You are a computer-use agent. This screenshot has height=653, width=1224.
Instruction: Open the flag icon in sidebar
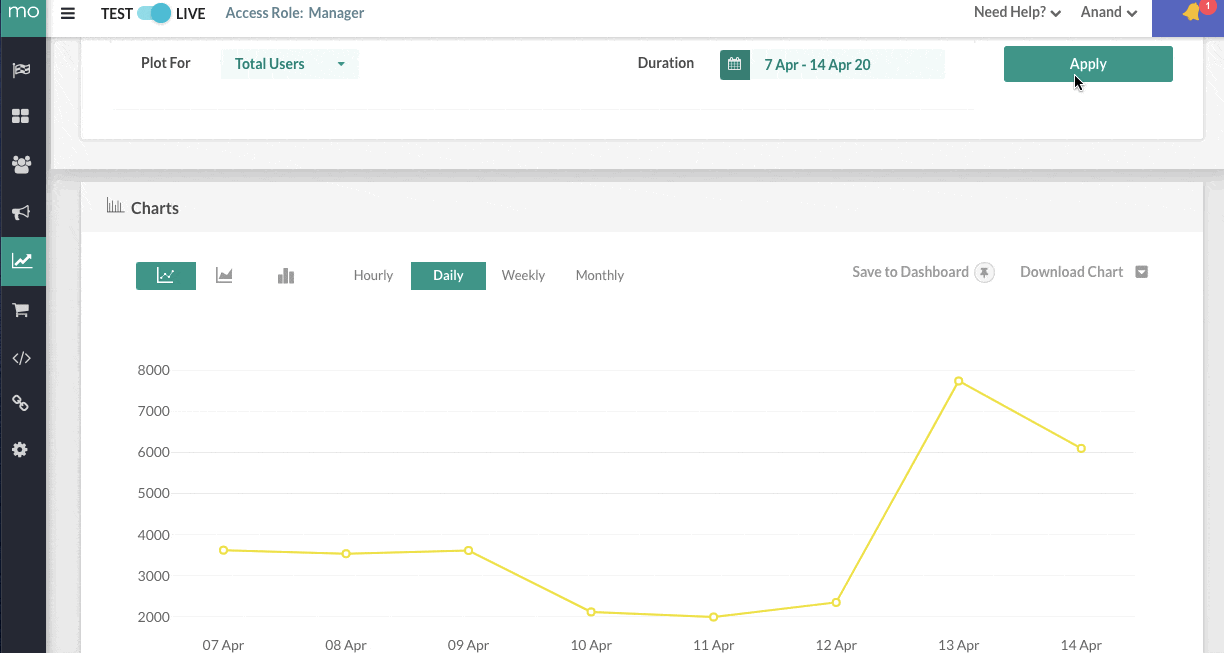[x=21, y=70]
